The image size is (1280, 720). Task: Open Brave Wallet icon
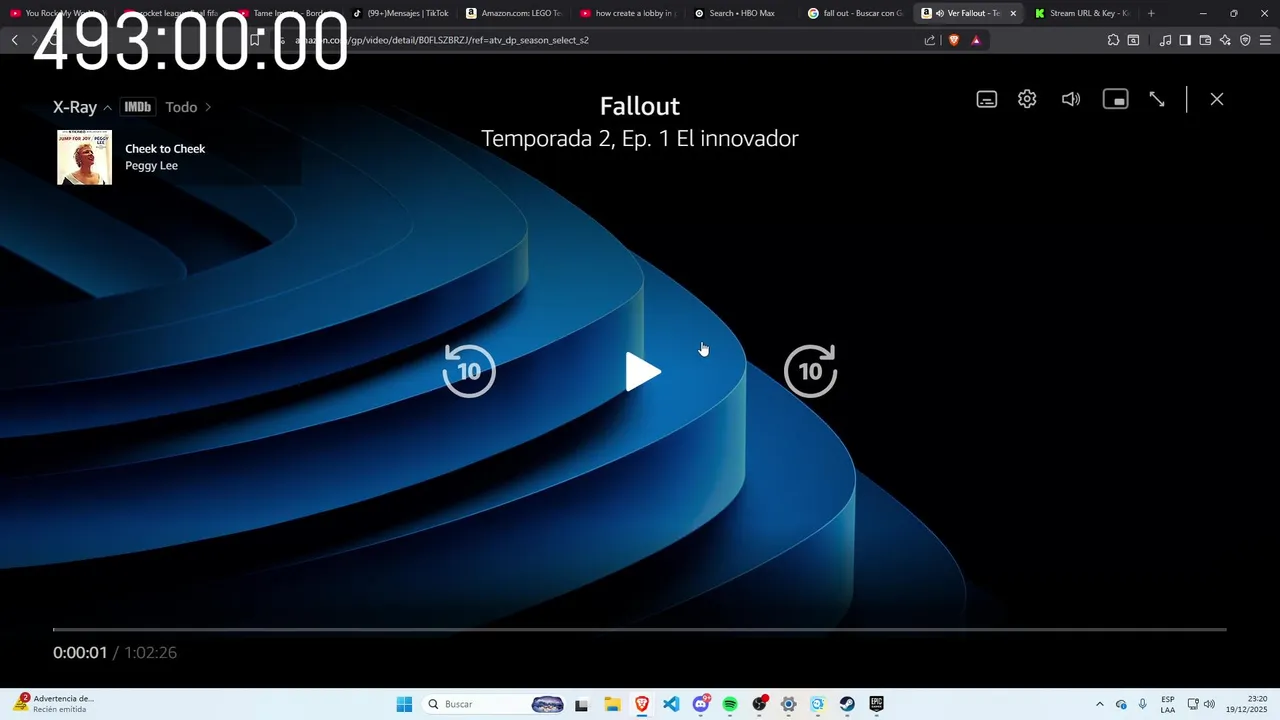[1205, 40]
